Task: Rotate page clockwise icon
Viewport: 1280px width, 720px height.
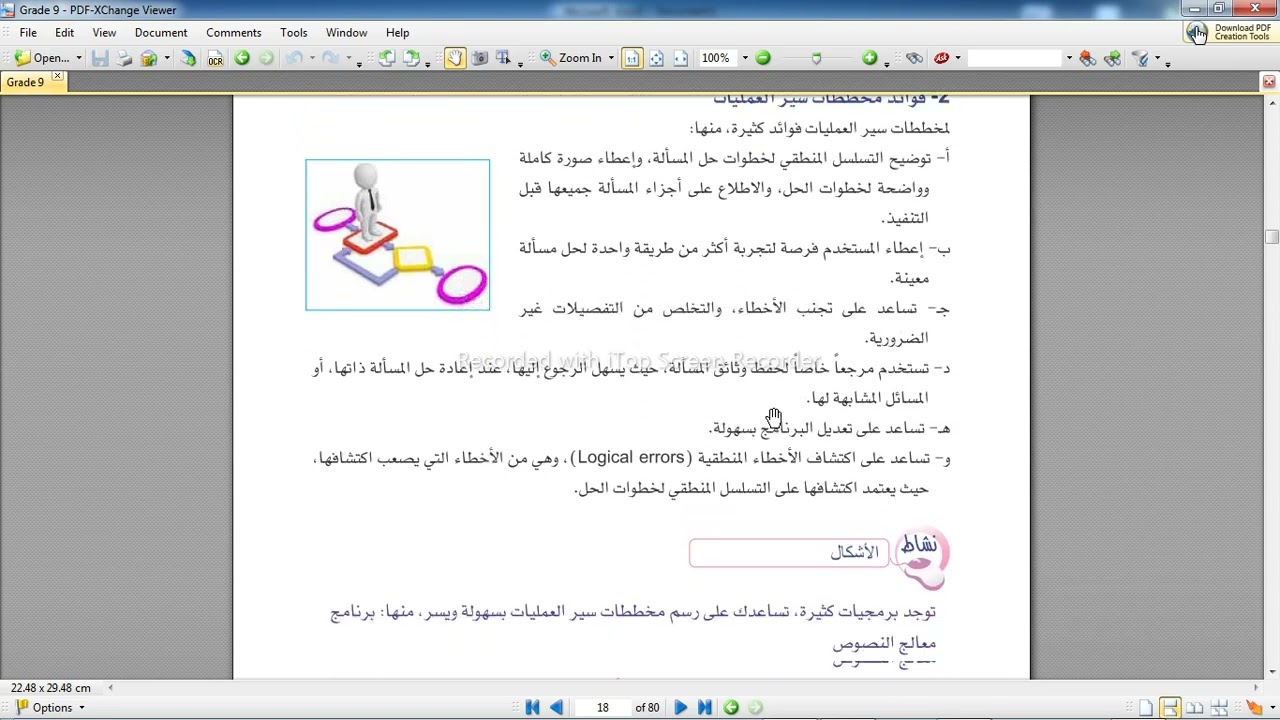Action: (411, 58)
